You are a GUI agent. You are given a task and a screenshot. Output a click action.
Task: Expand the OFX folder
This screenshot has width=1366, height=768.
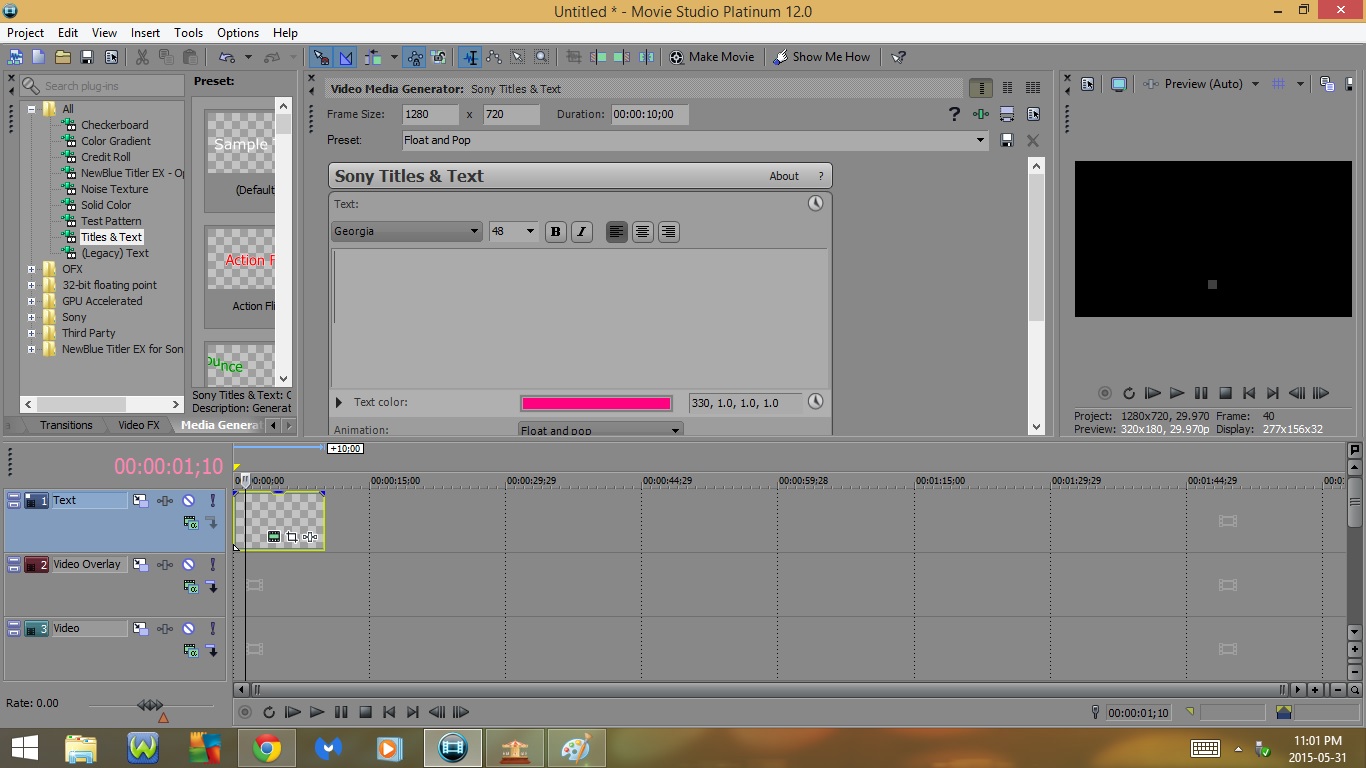click(x=32, y=269)
